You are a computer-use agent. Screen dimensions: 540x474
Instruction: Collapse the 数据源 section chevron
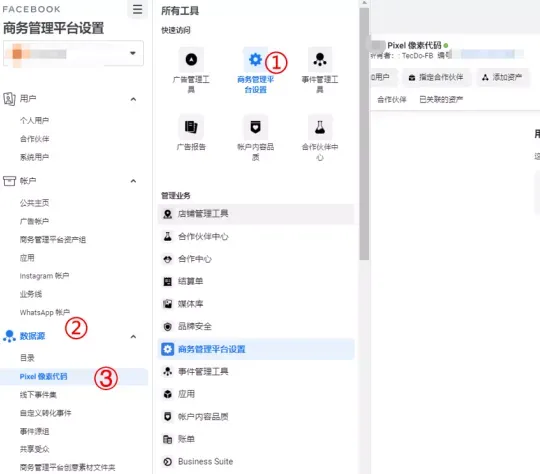pos(133,337)
